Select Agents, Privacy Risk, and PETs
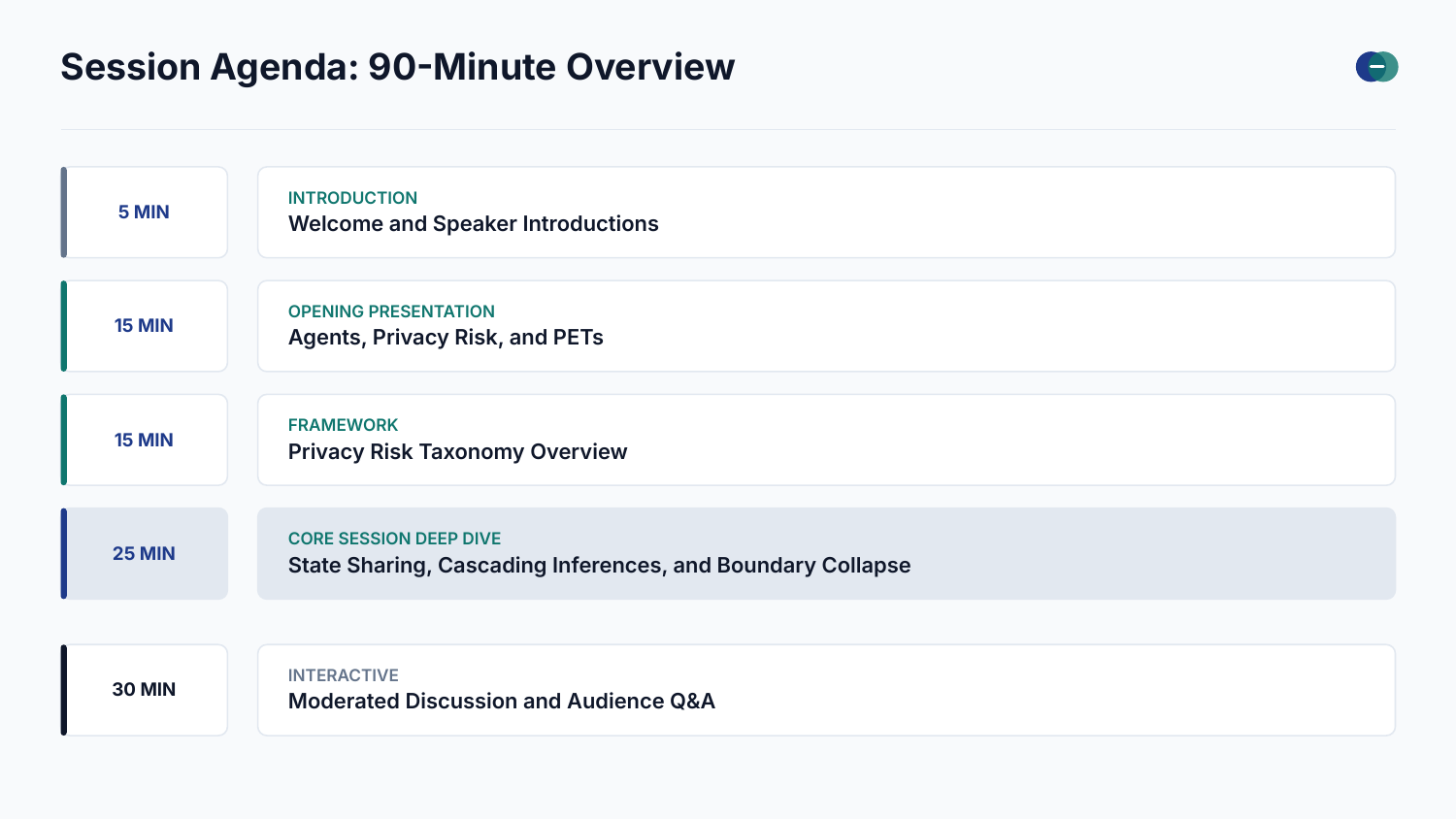This screenshot has width=1456, height=819. [x=446, y=338]
